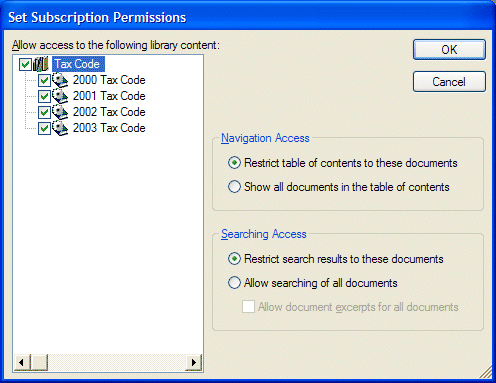Image resolution: width=496 pixels, height=383 pixels.
Task: Click the left scroll arrow in tree
Action: [x=22, y=362]
